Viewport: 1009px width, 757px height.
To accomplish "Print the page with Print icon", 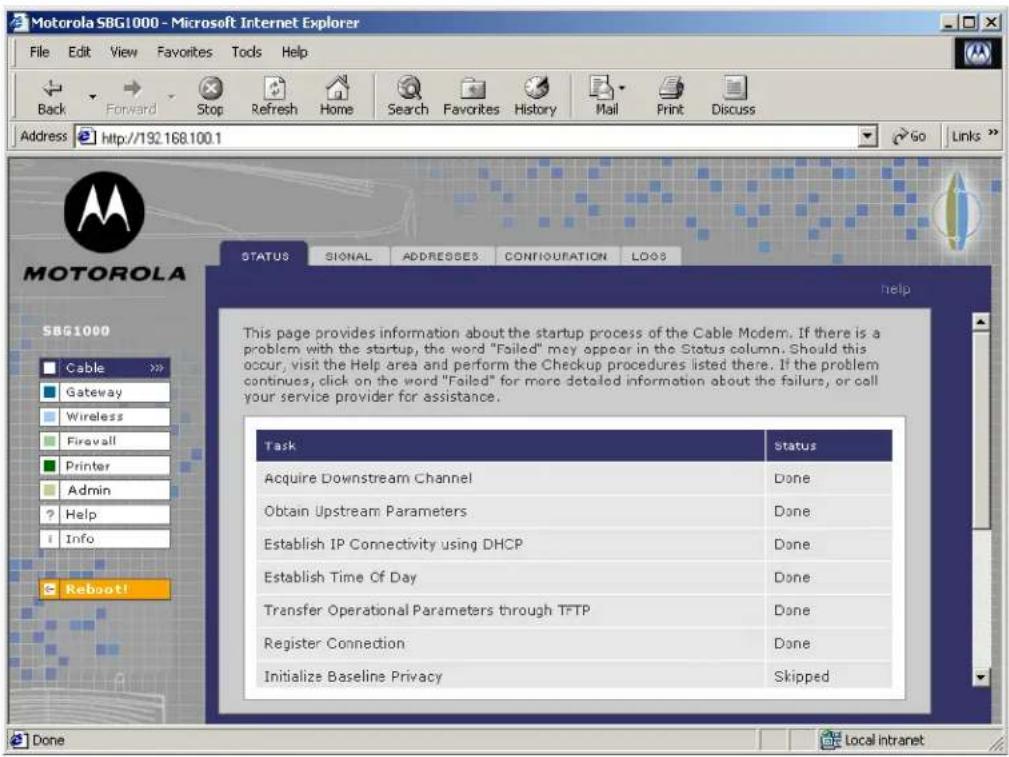I will point(670,96).
